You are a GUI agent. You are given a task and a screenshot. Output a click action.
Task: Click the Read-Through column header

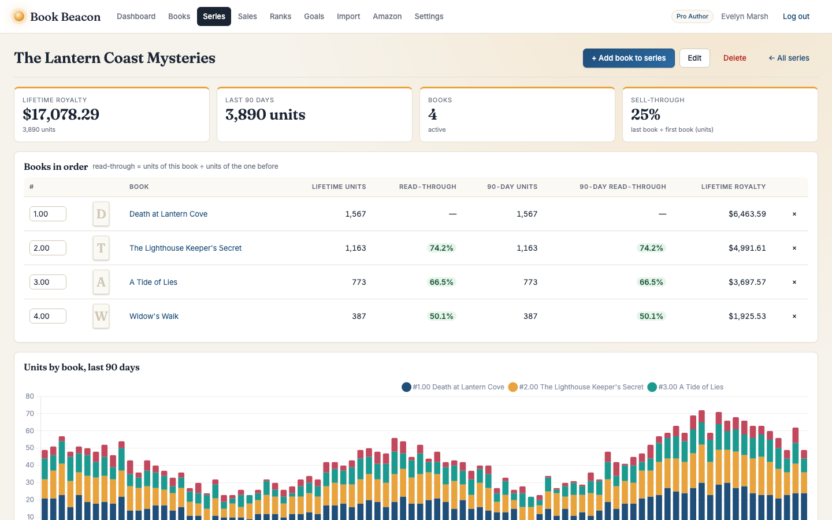[428, 187]
